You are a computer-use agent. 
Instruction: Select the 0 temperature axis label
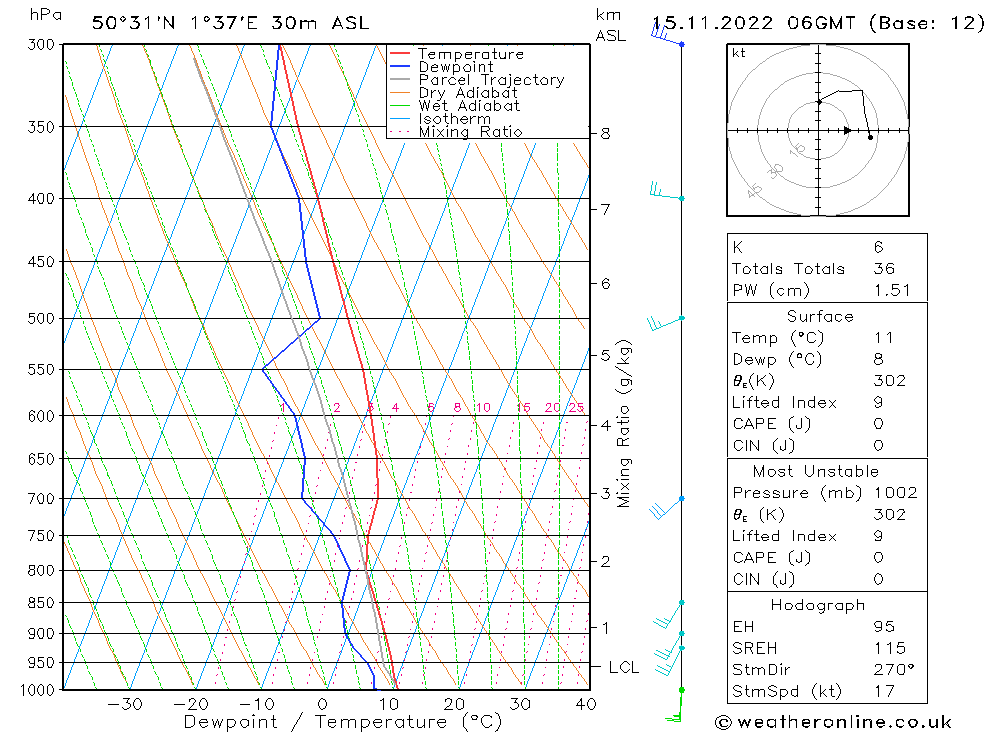click(323, 704)
